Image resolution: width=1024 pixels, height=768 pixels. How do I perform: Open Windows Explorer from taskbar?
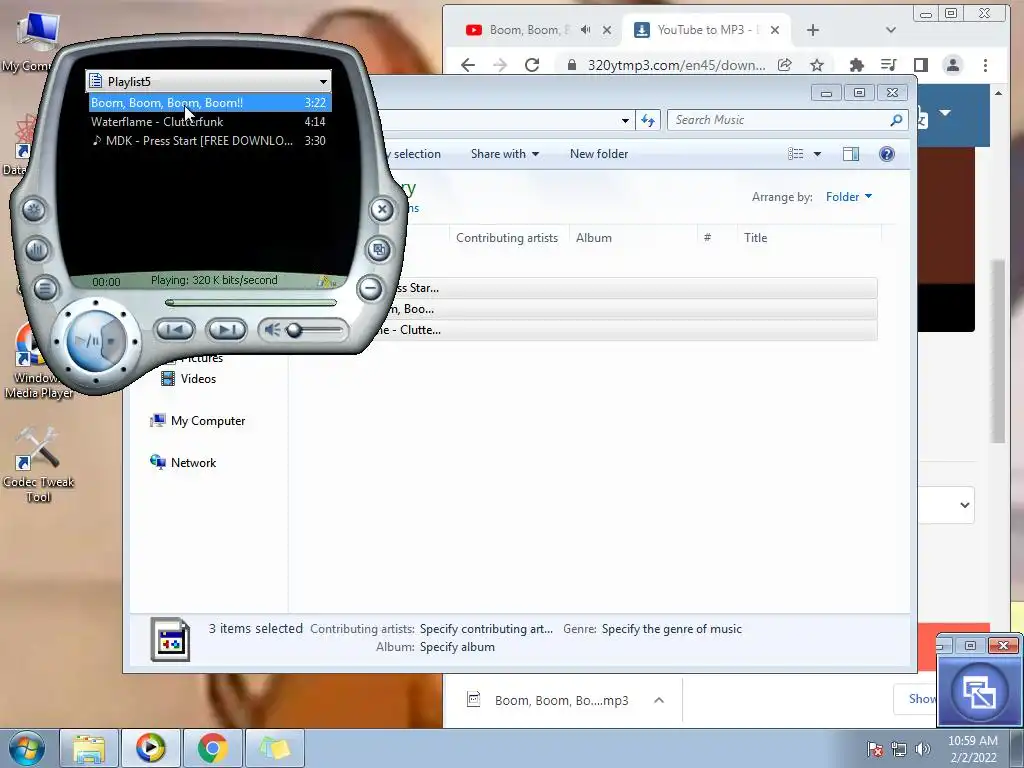coord(89,748)
